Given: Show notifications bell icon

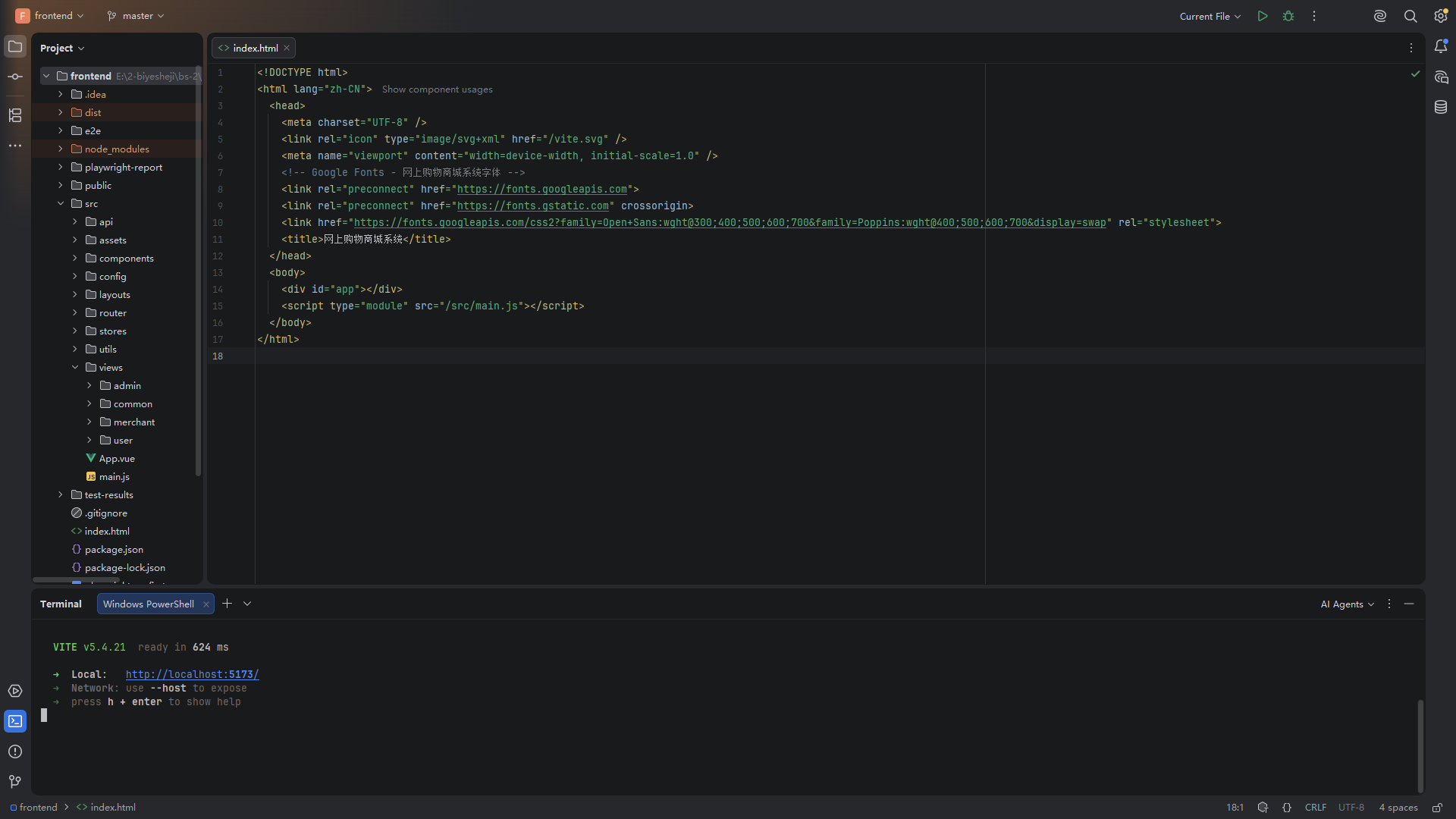Looking at the screenshot, I should pyautogui.click(x=1441, y=46).
